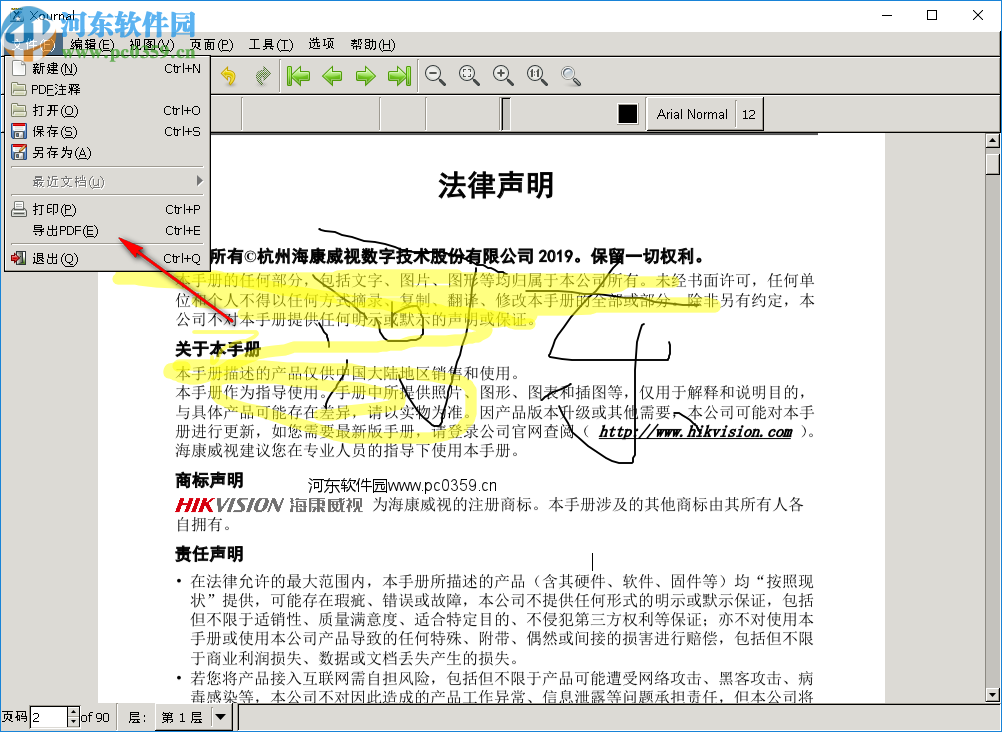Jump to the last page icon
This screenshot has width=1002, height=732.
(x=399, y=76)
